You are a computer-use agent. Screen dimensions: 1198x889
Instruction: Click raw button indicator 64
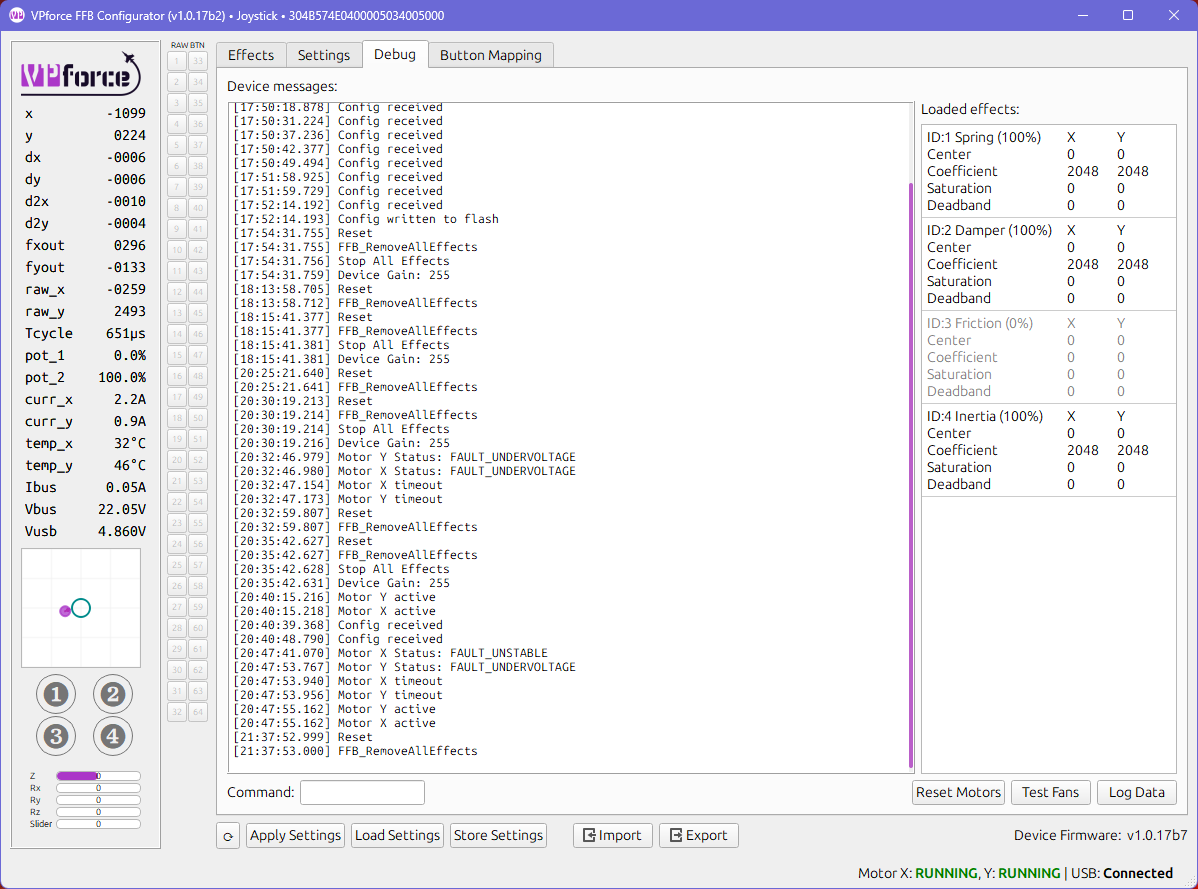(x=198, y=712)
